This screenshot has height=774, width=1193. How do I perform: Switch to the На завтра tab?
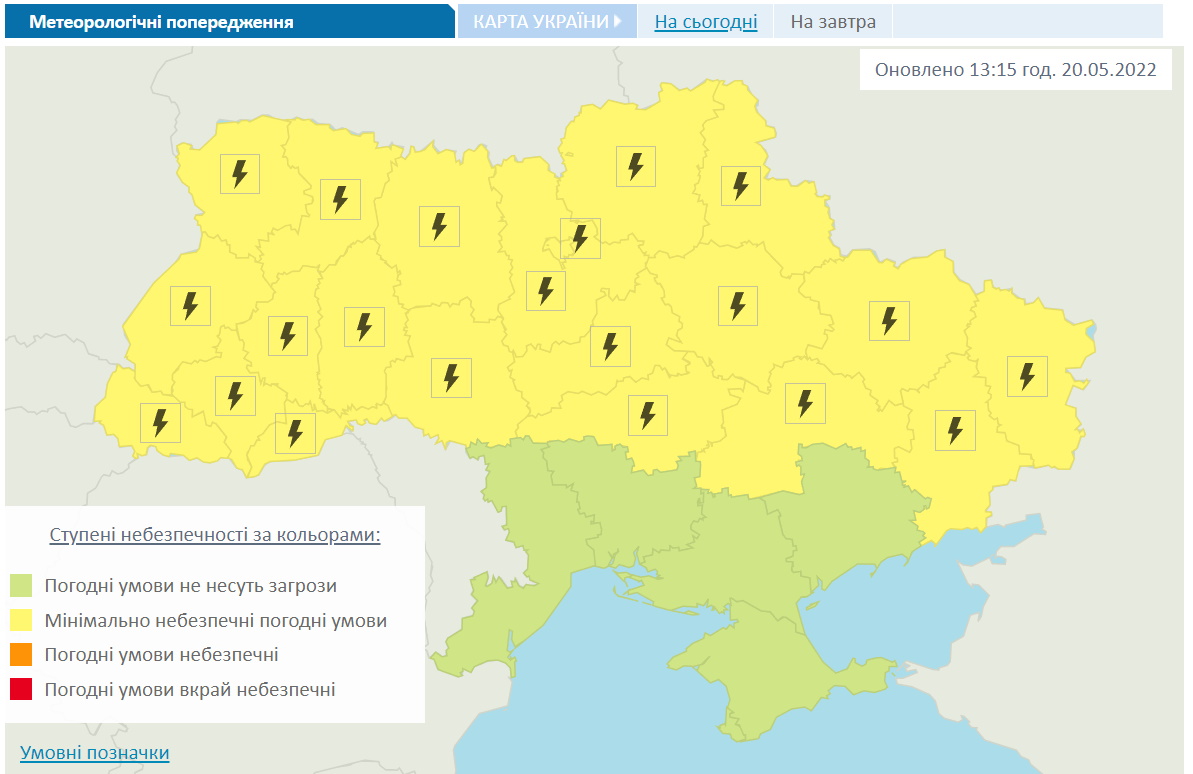click(832, 21)
